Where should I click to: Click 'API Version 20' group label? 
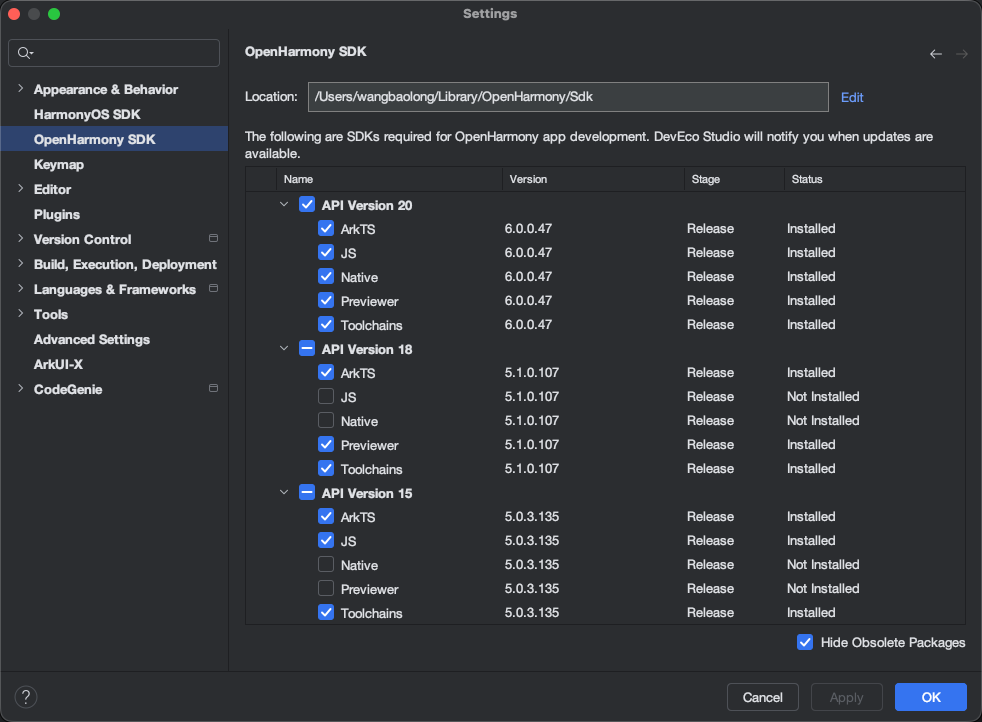pyautogui.click(x=367, y=205)
